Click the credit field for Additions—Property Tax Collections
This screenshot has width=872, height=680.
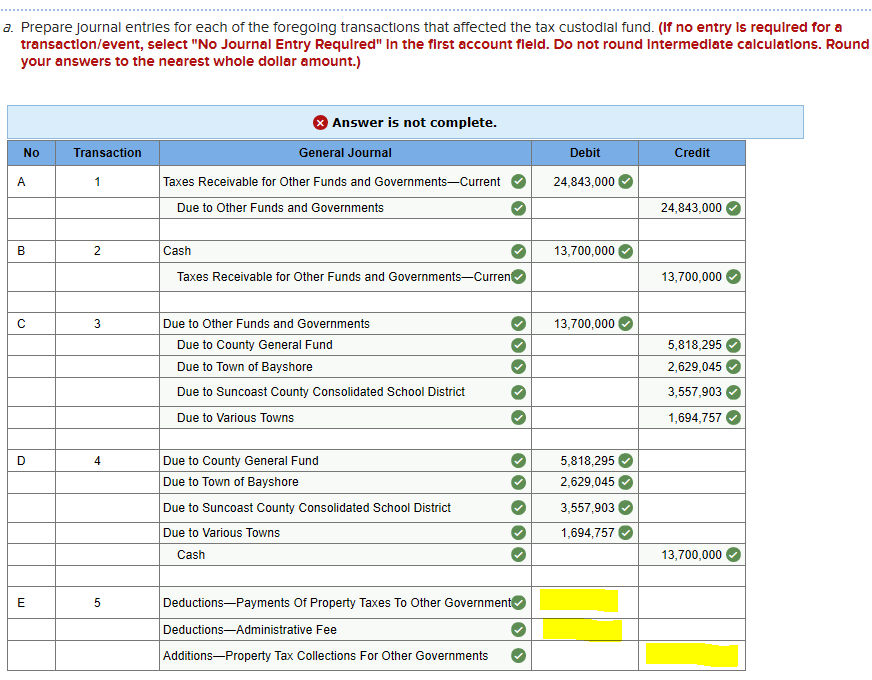tap(692, 656)
